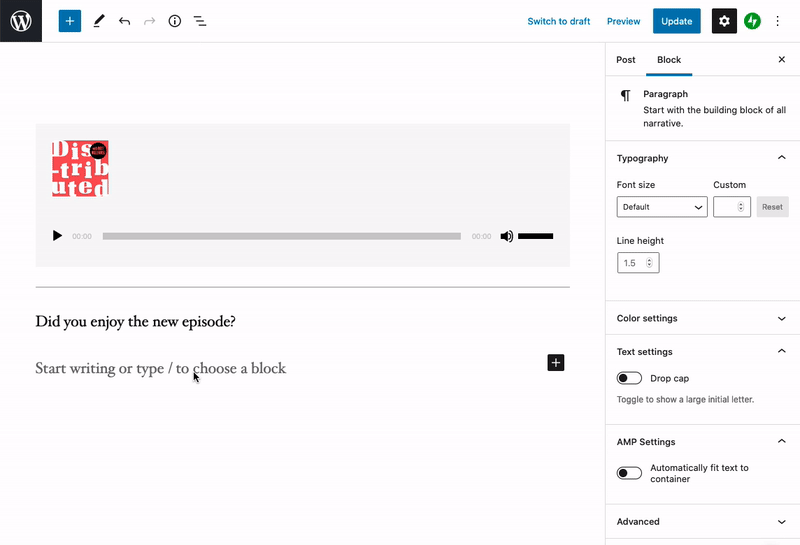Viewport: 800px width, 545px height.
Task: Switch to the Block tab
Action: [669, 60]
